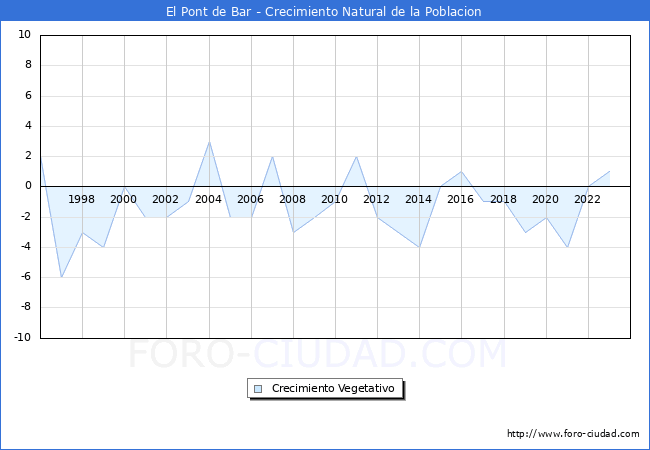Screen dimensions: 650x450
Task: Click the final data point at chart's right end
Action: (x=609, y=171)
